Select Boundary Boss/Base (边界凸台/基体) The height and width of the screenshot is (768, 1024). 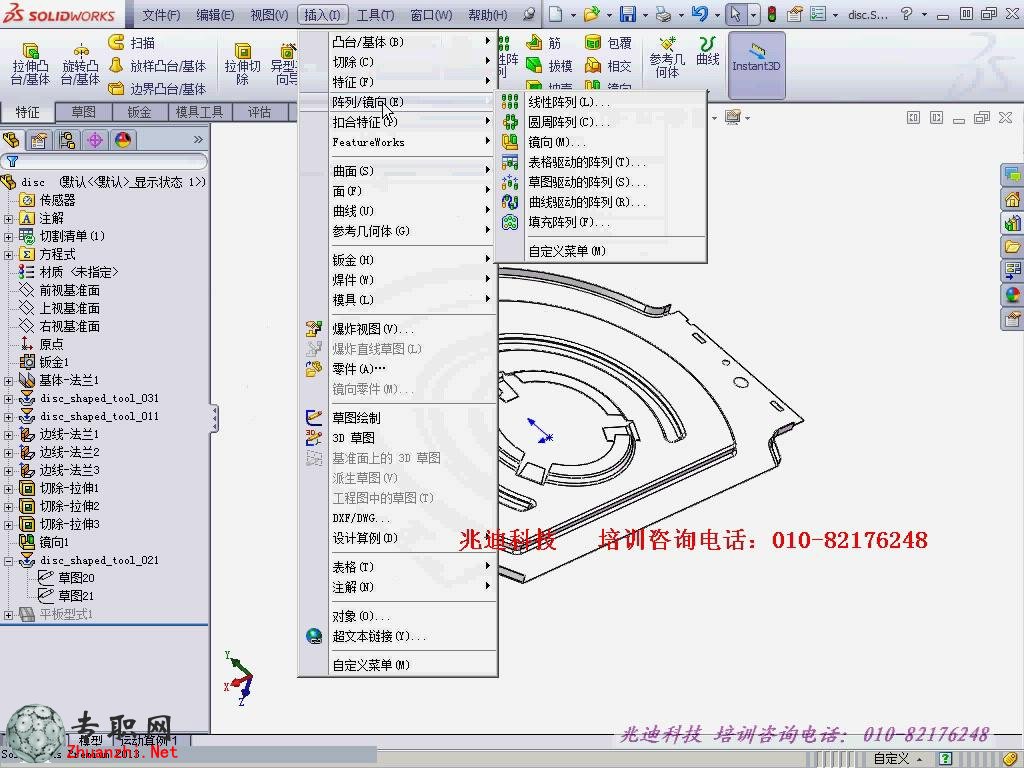[157, 88]
